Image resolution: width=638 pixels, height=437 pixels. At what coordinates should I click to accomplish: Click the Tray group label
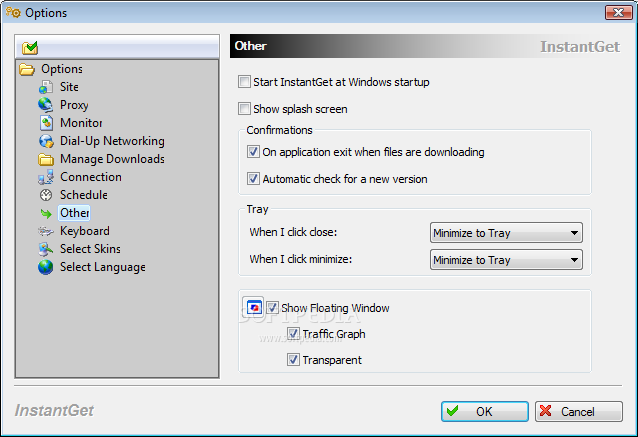click(257, 209)
